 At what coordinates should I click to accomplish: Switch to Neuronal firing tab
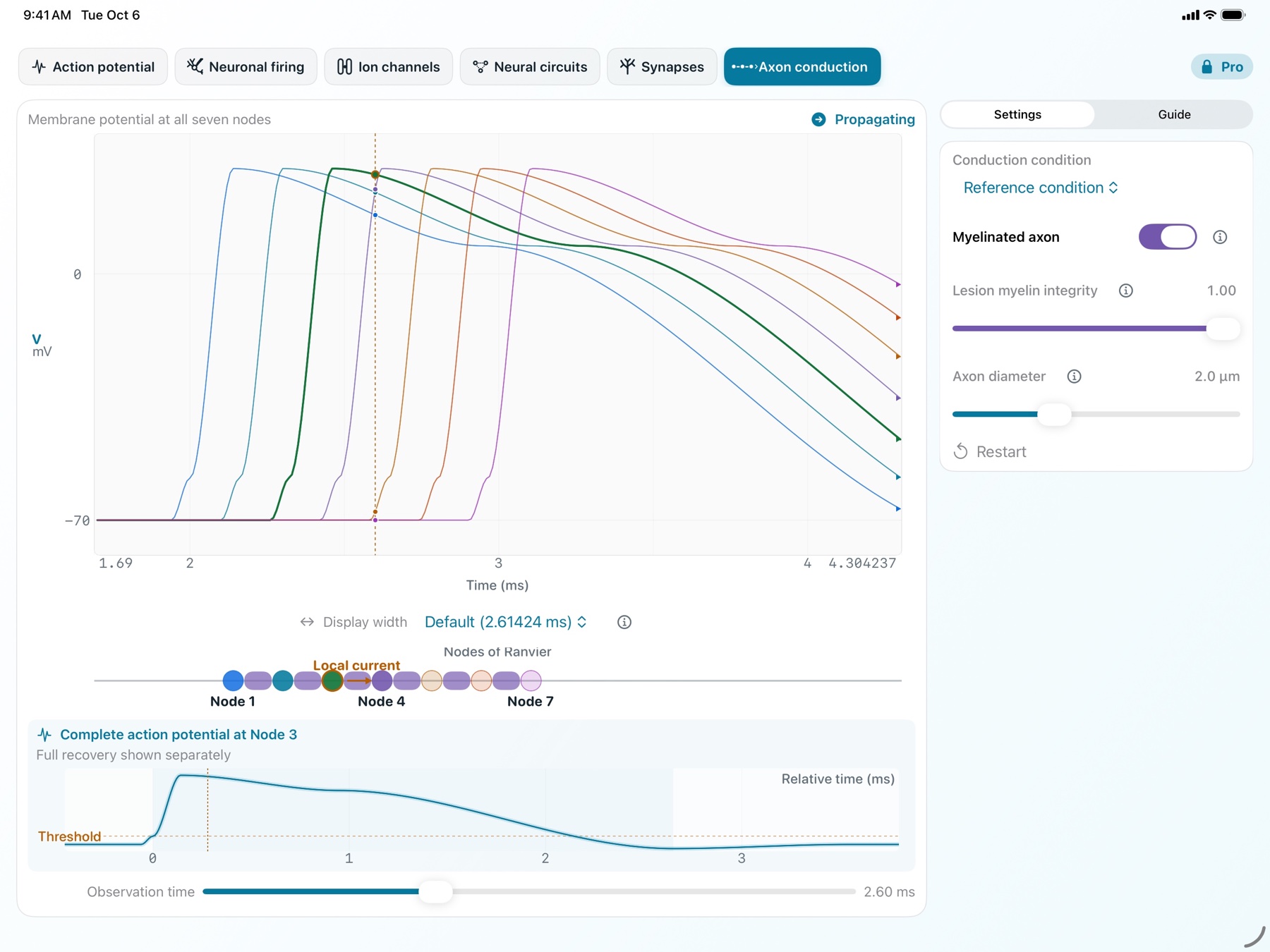tap(246, 67)
